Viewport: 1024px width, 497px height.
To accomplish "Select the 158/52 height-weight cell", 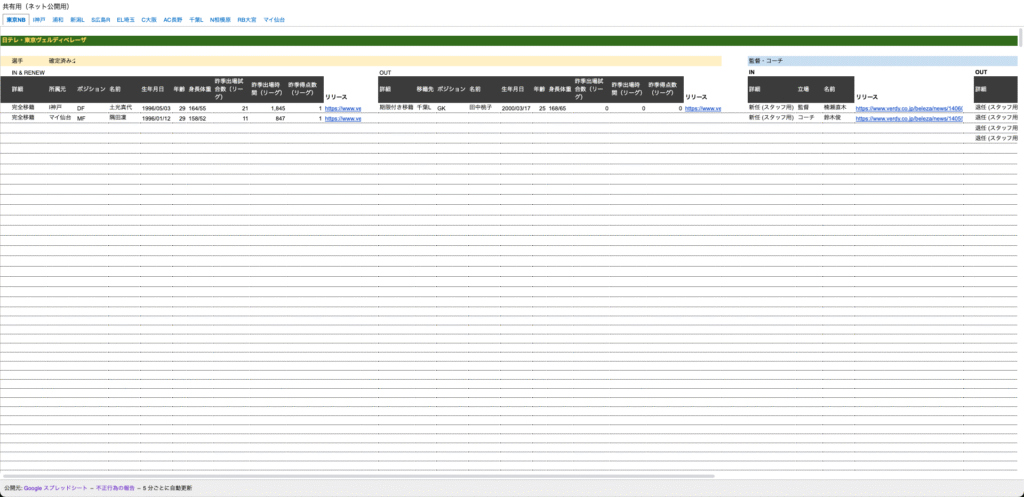I will click(x=197, y=119).
